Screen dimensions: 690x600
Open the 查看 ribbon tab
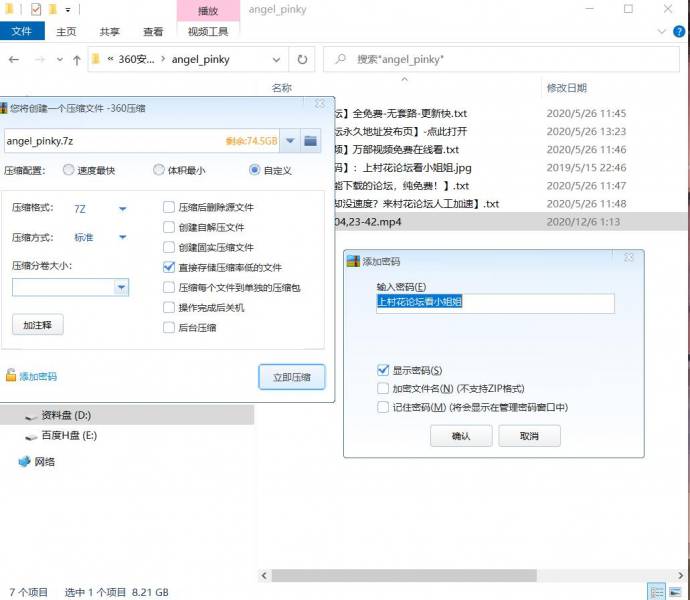pyautogui.click(x=151, y=31)
